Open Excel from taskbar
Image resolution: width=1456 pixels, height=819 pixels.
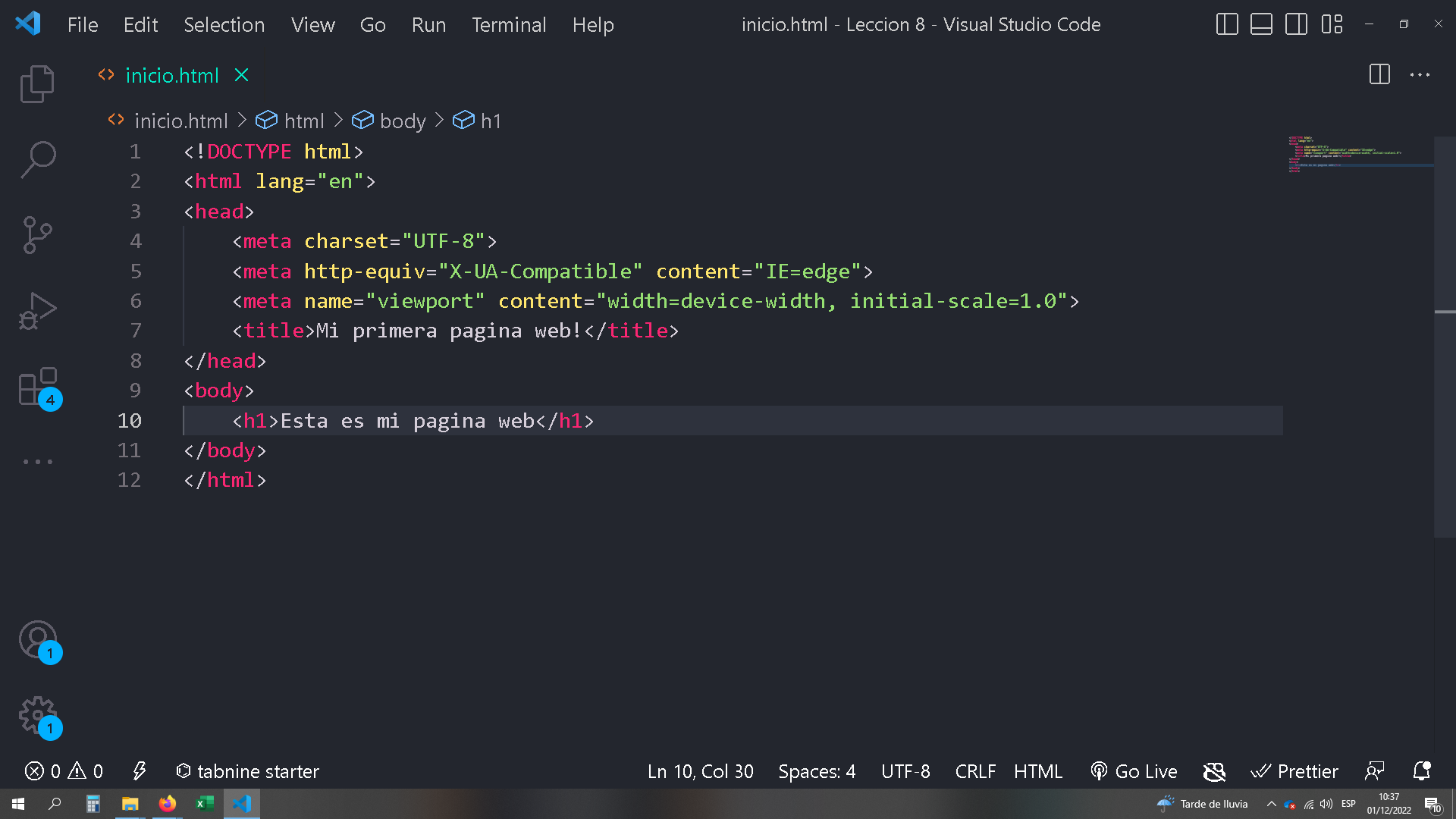pos(205,804)
